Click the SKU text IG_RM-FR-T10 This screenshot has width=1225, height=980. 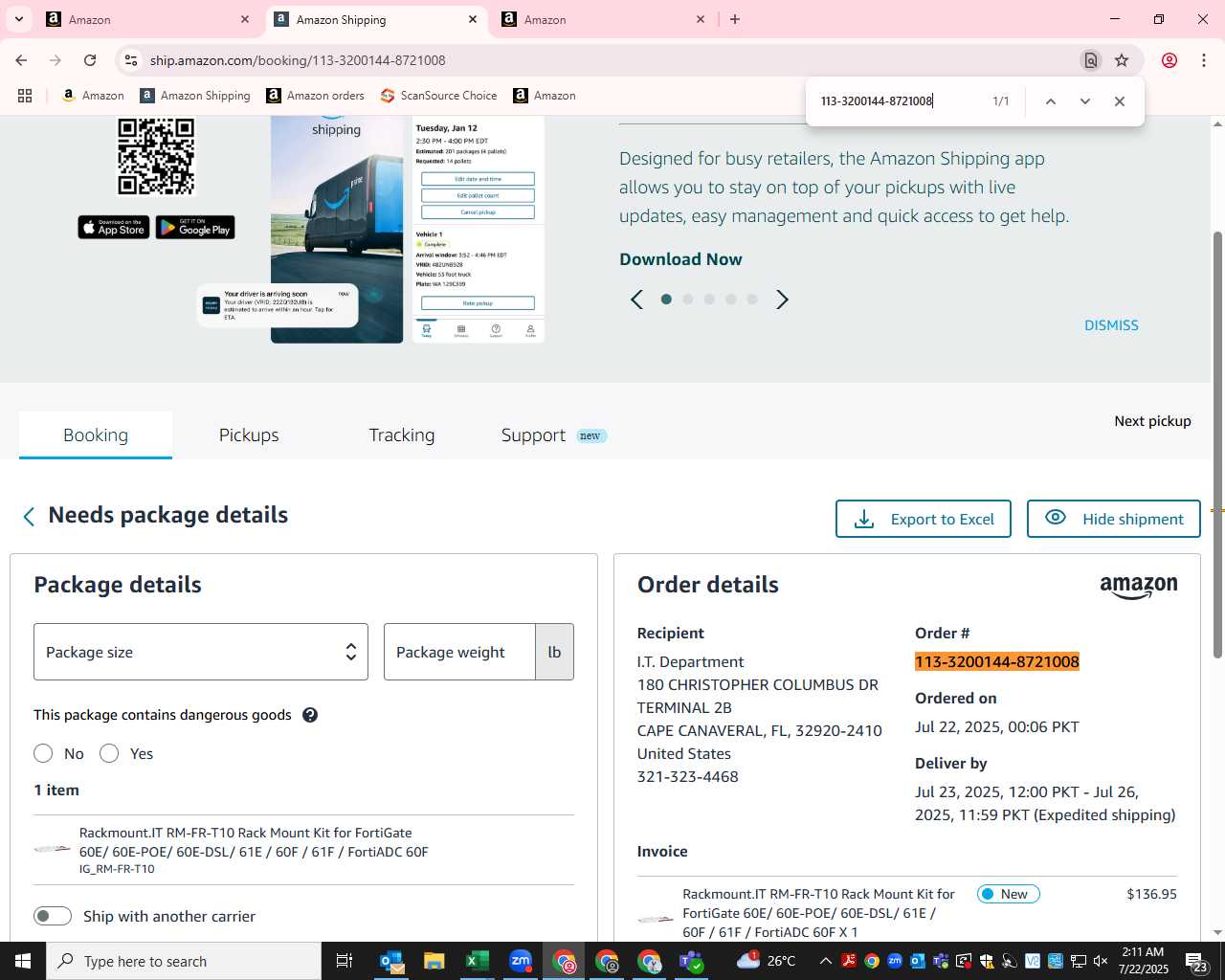coord(117,869)
